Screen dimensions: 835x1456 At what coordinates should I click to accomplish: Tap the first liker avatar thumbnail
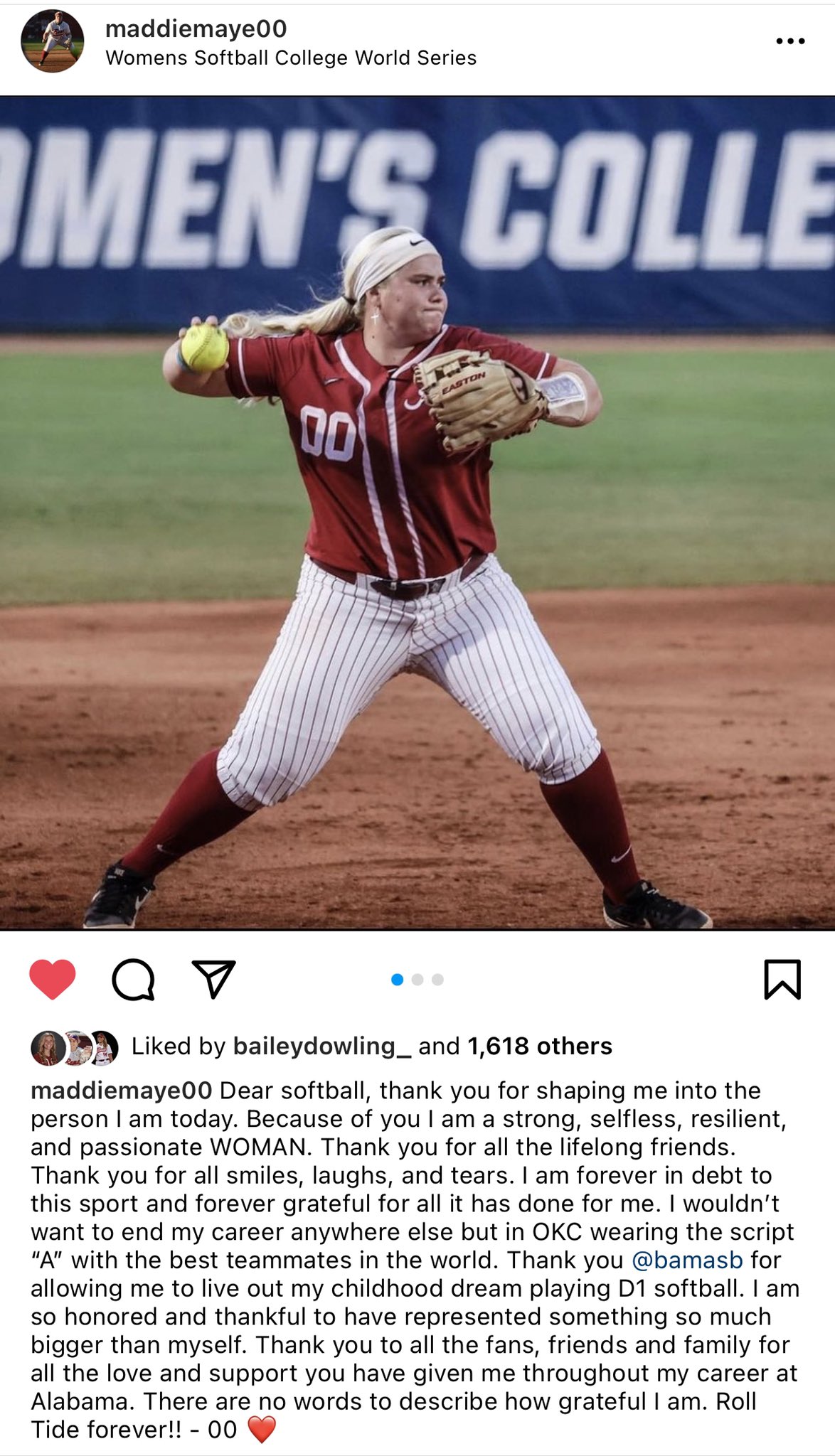[48, 1048]
